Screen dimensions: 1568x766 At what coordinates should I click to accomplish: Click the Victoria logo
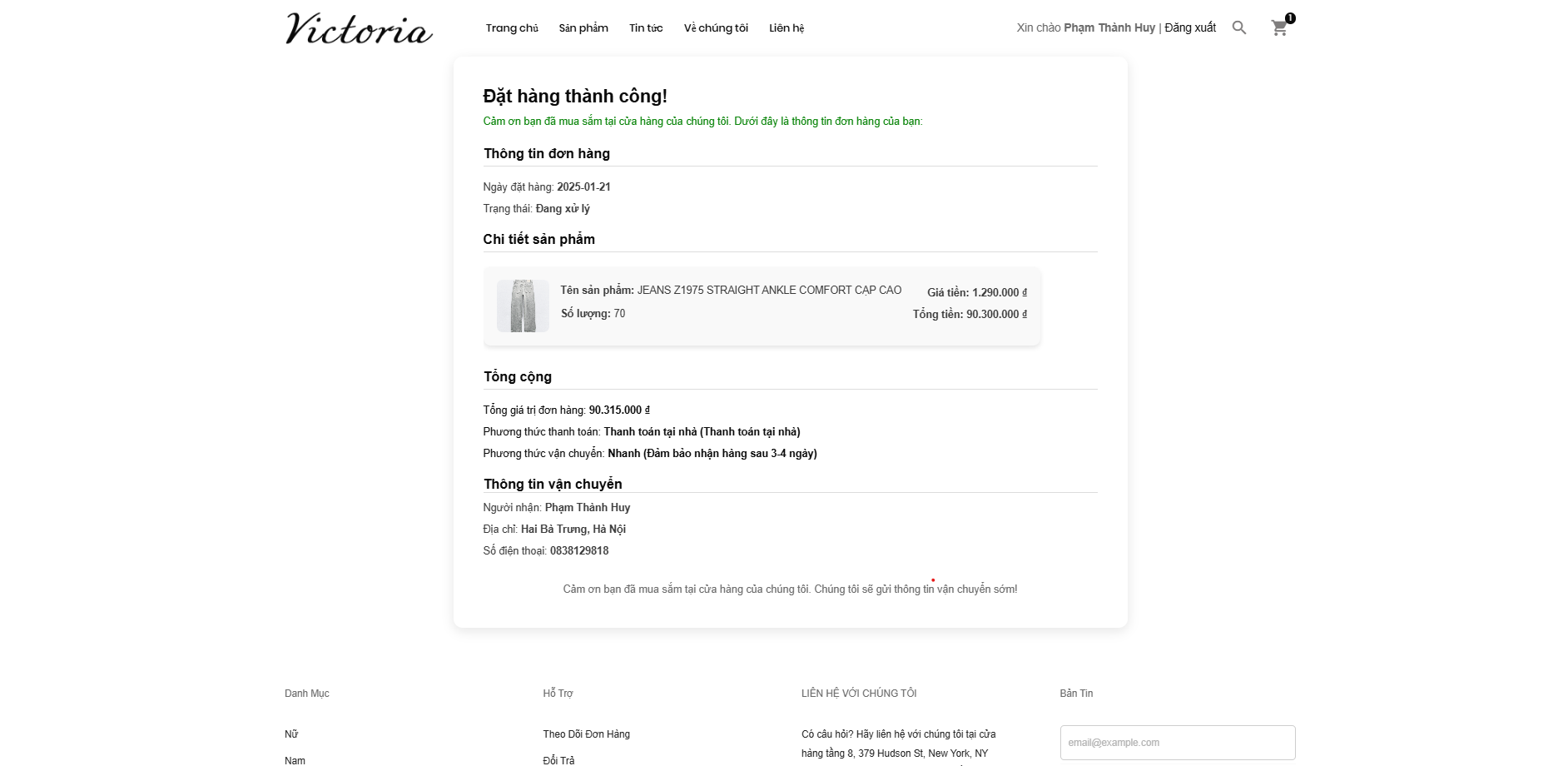coord(359,28)
